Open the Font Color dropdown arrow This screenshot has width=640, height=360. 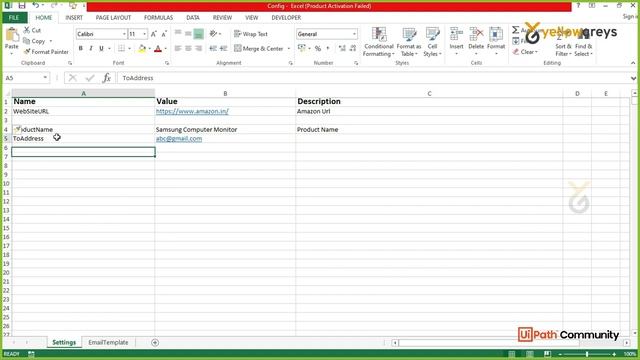coord(165,49)
